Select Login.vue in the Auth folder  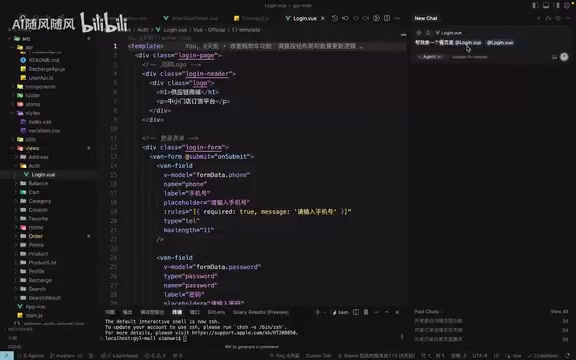click(43, 174)
